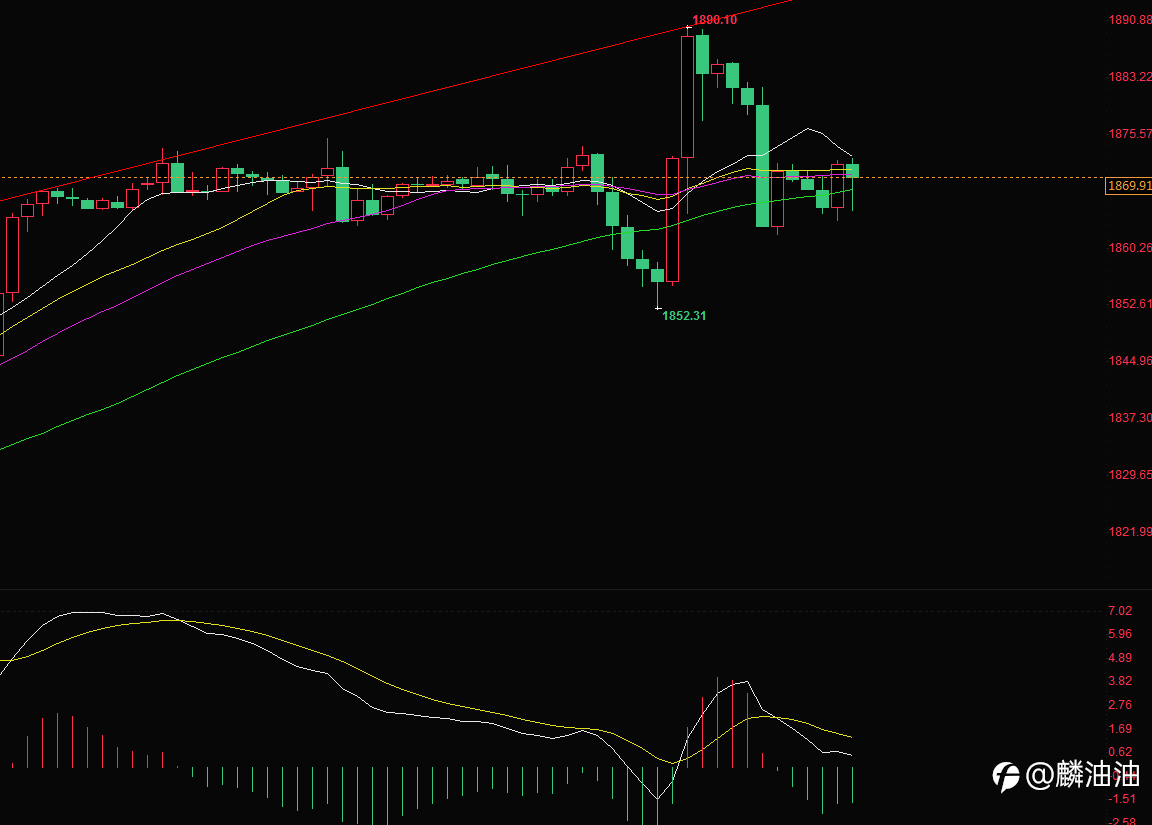Click the 1829.65 price axis value
Image resolution: width=1152 pixels, height=825 pixels.
point(1130,475)
